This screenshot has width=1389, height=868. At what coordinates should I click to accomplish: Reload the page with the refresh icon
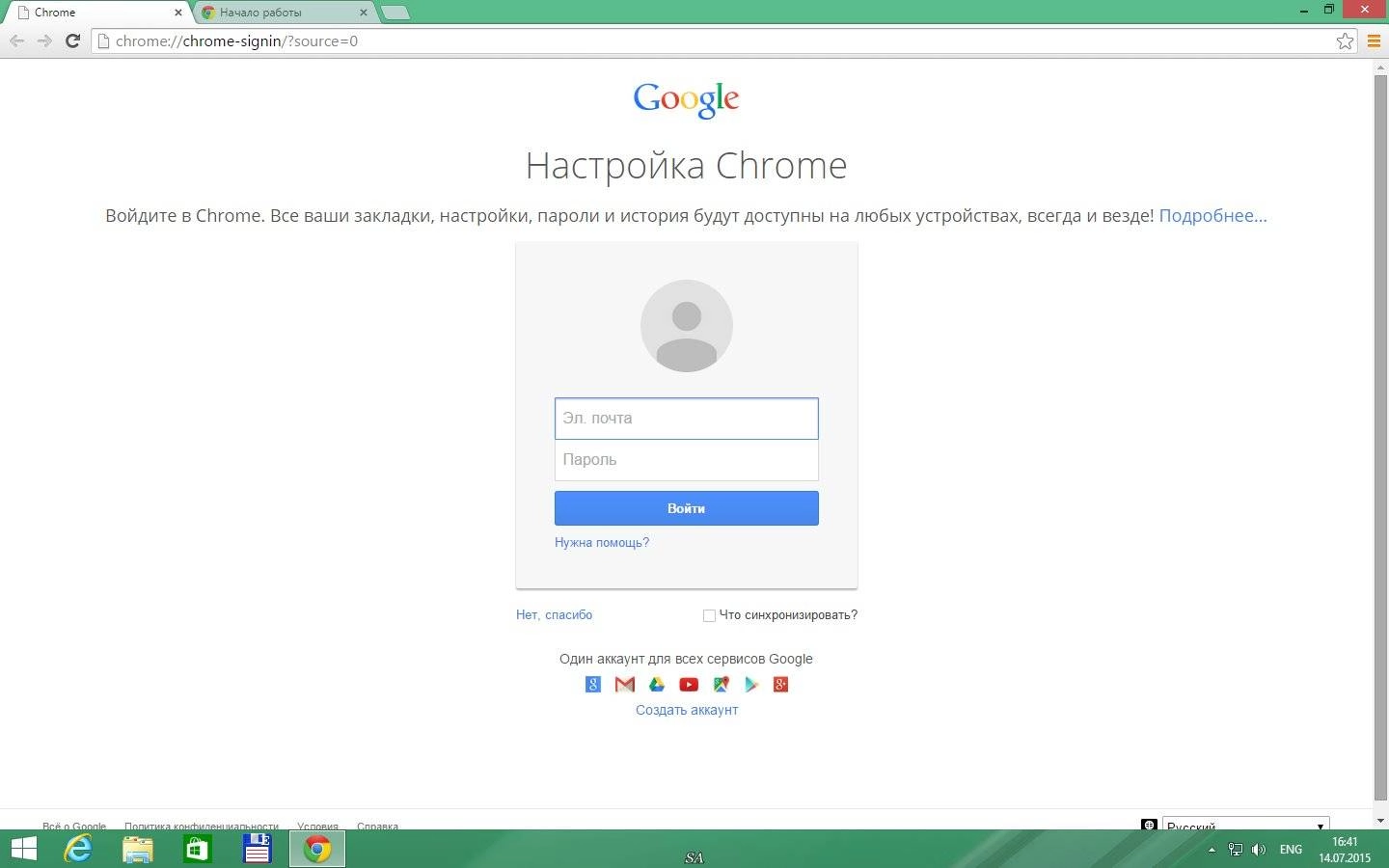(72, 41)
